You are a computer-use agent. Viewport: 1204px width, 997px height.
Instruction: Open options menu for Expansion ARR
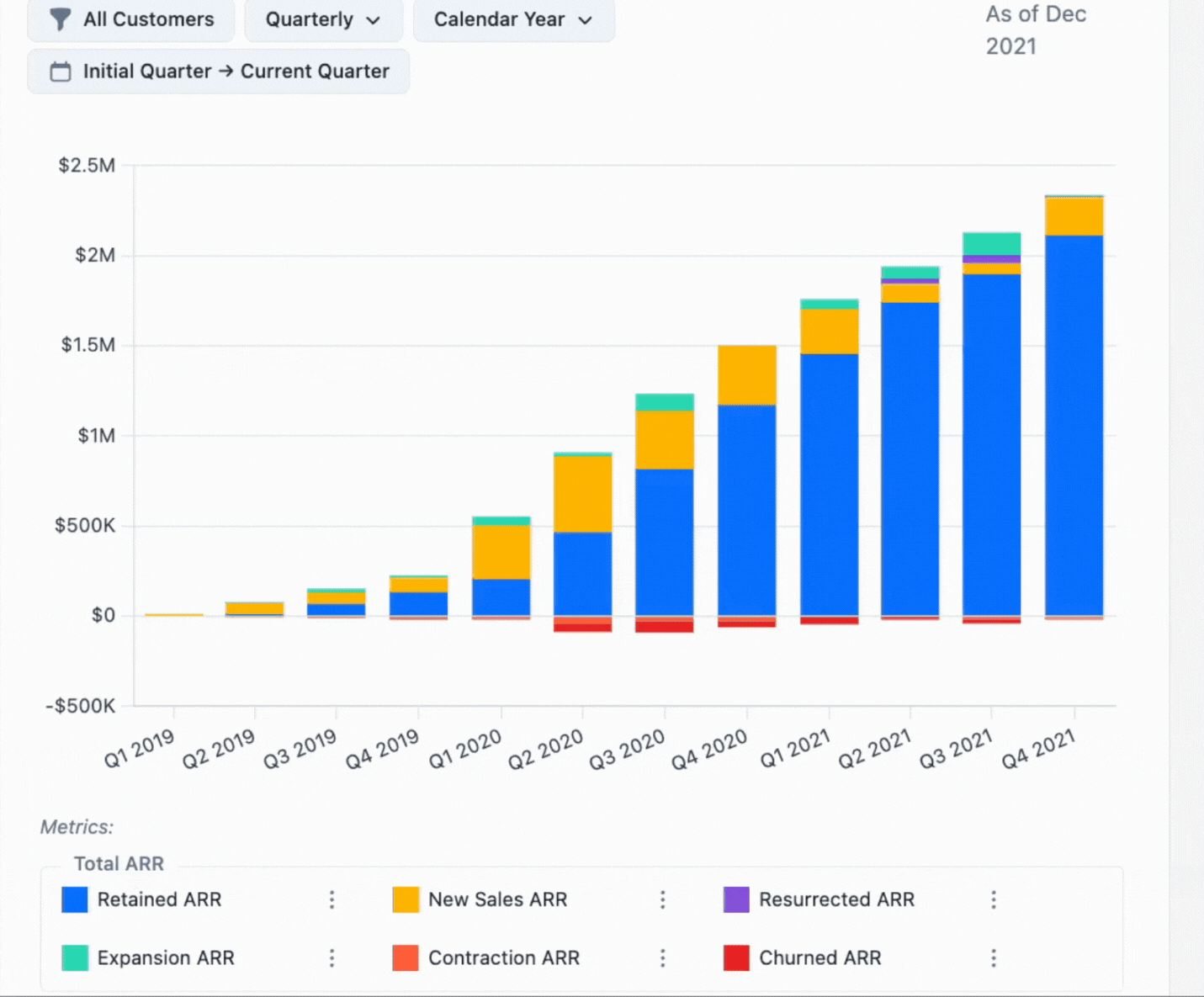[331, 958]
